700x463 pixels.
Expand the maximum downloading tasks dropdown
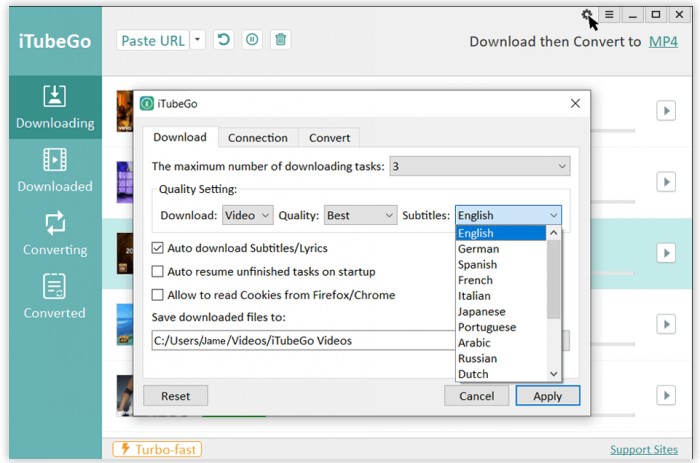[479, 166]
